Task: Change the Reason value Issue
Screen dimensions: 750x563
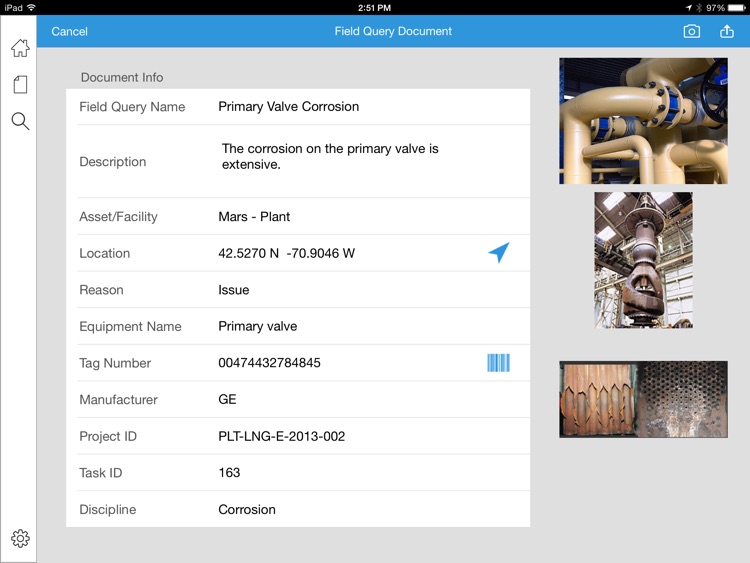Action: click(233, 290)
